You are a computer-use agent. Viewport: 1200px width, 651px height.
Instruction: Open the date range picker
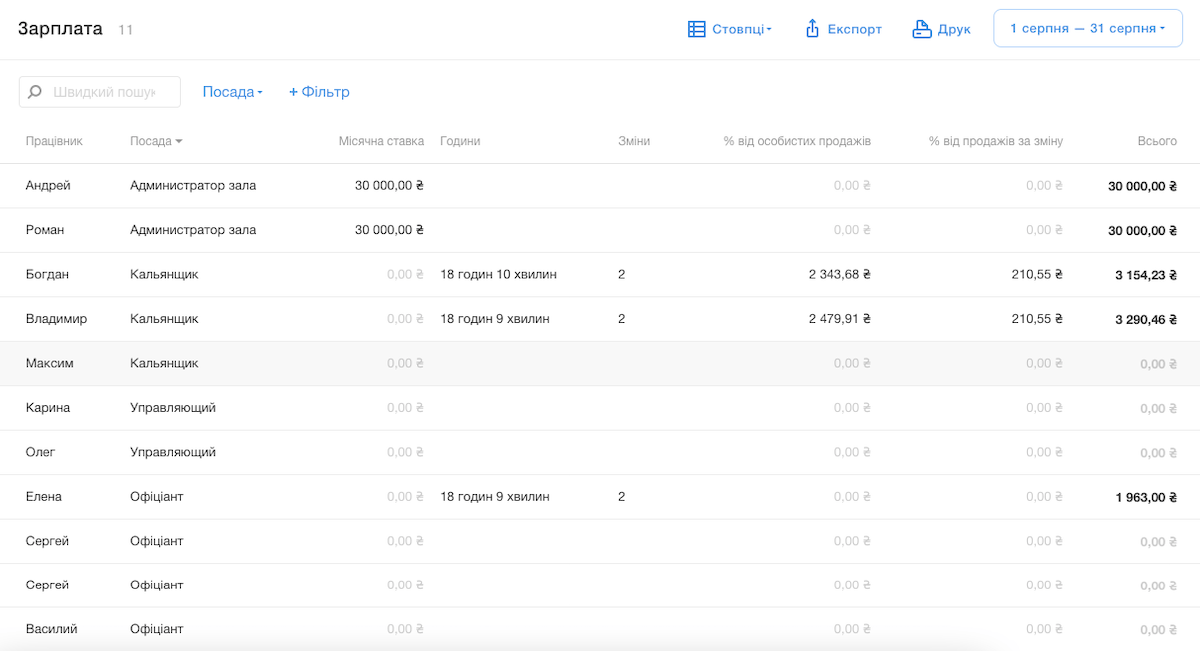pos(1087,29)
